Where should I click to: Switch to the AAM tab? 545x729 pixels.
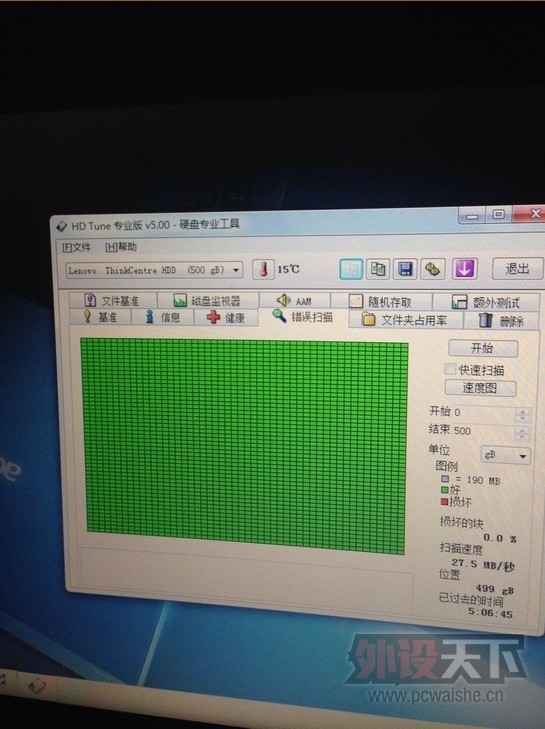[294, 301]
